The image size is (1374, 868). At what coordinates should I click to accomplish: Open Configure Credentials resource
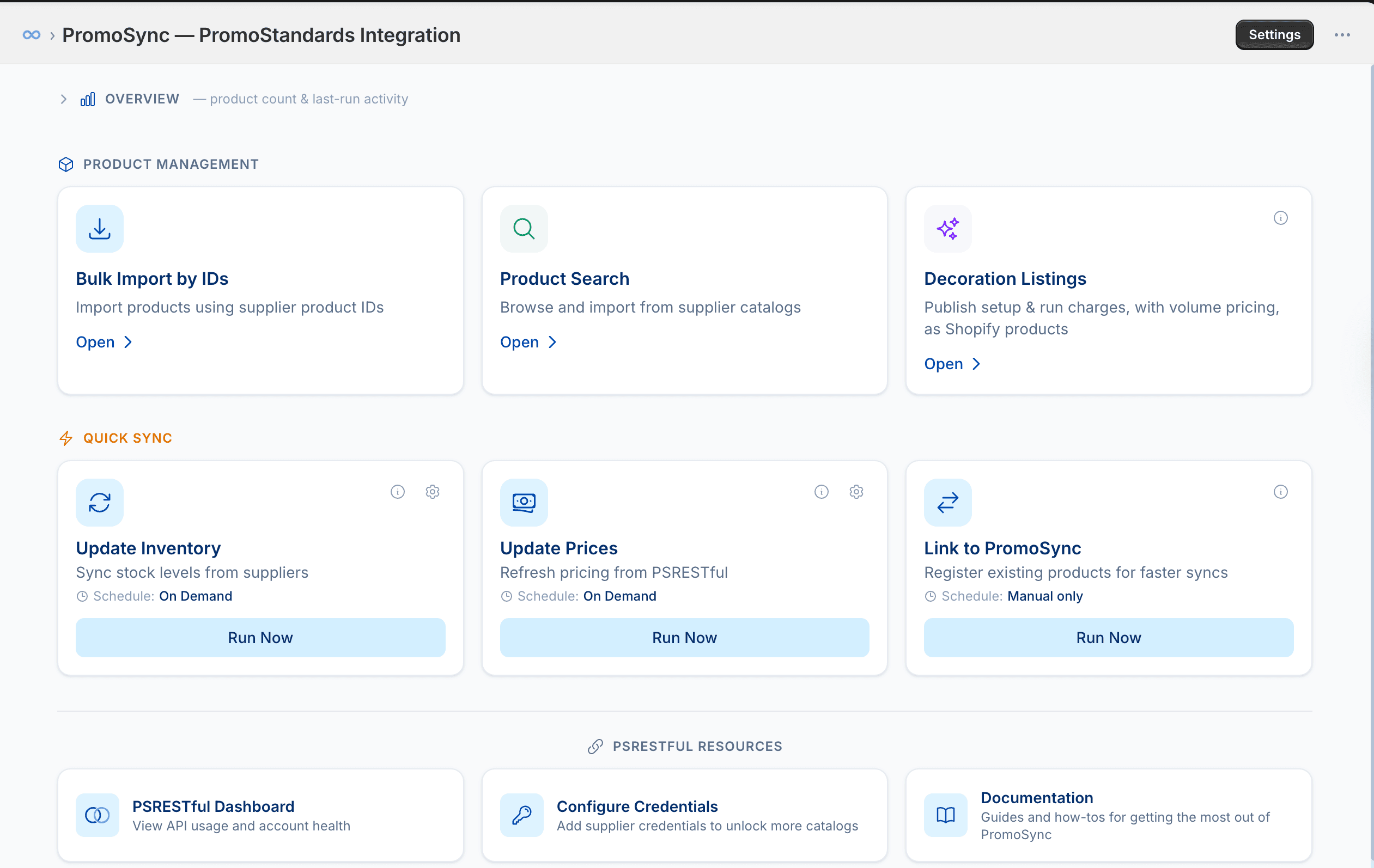[x=684, y=815]
